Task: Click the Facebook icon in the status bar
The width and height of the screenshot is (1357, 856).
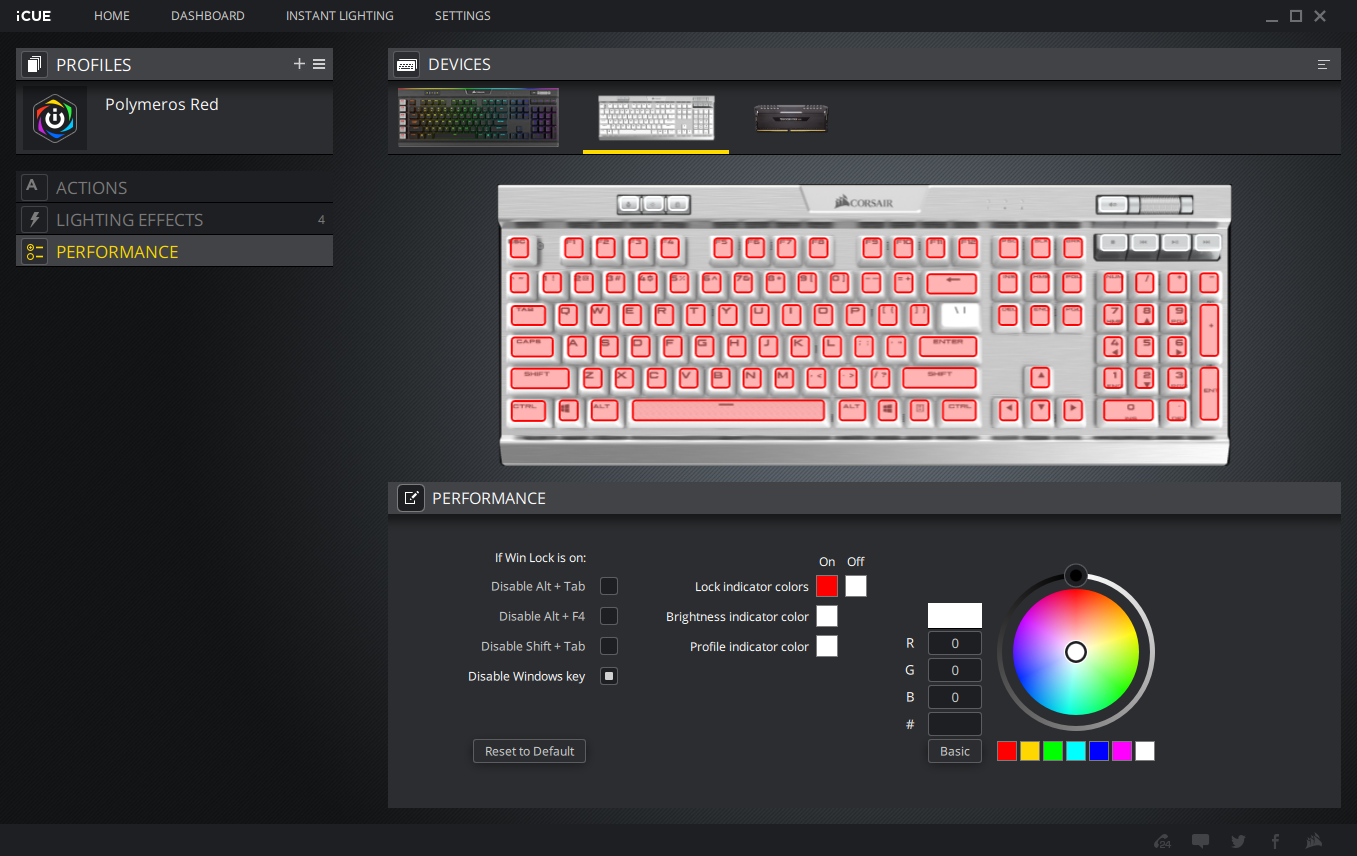Action: pos(1275,841)
